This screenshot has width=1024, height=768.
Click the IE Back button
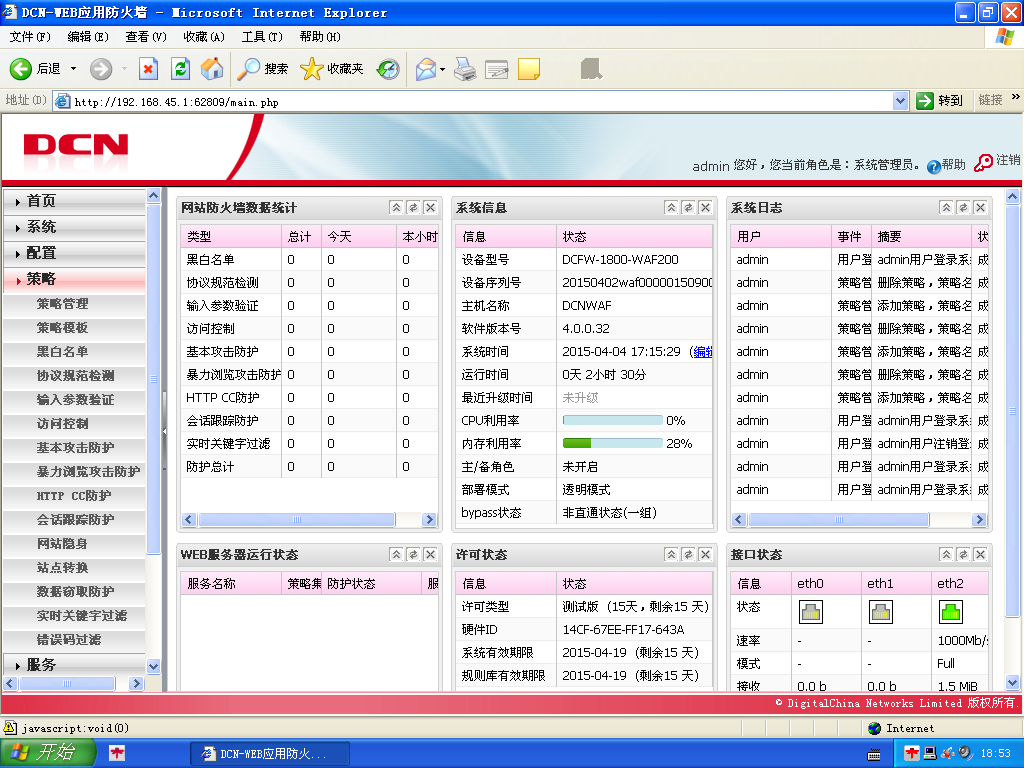click(x=35, y=69)
